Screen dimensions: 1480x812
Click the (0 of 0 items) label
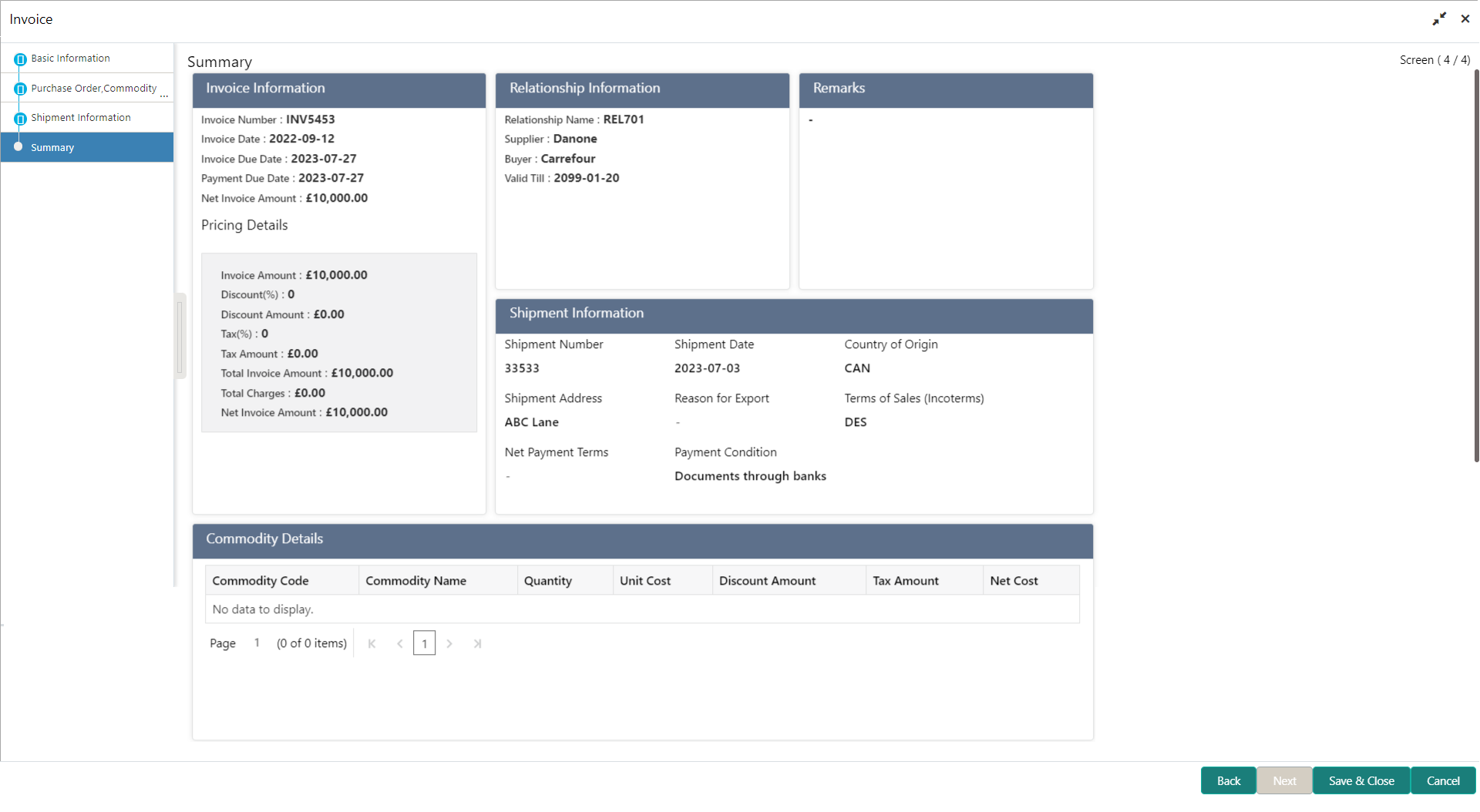[x=311, y=643]
